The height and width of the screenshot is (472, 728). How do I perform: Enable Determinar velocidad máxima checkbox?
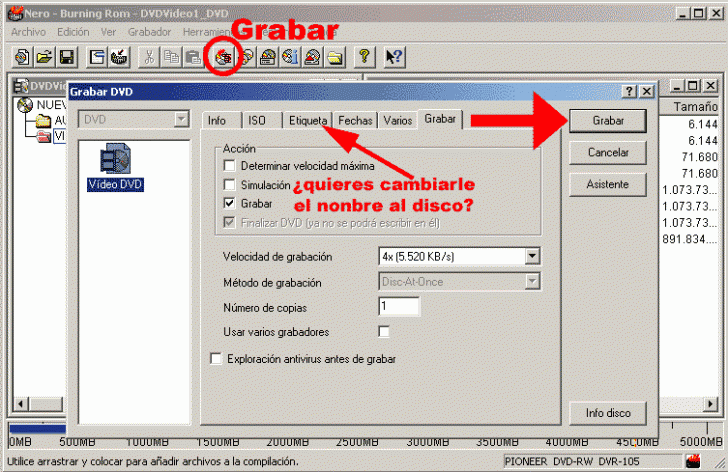(229, 166)
